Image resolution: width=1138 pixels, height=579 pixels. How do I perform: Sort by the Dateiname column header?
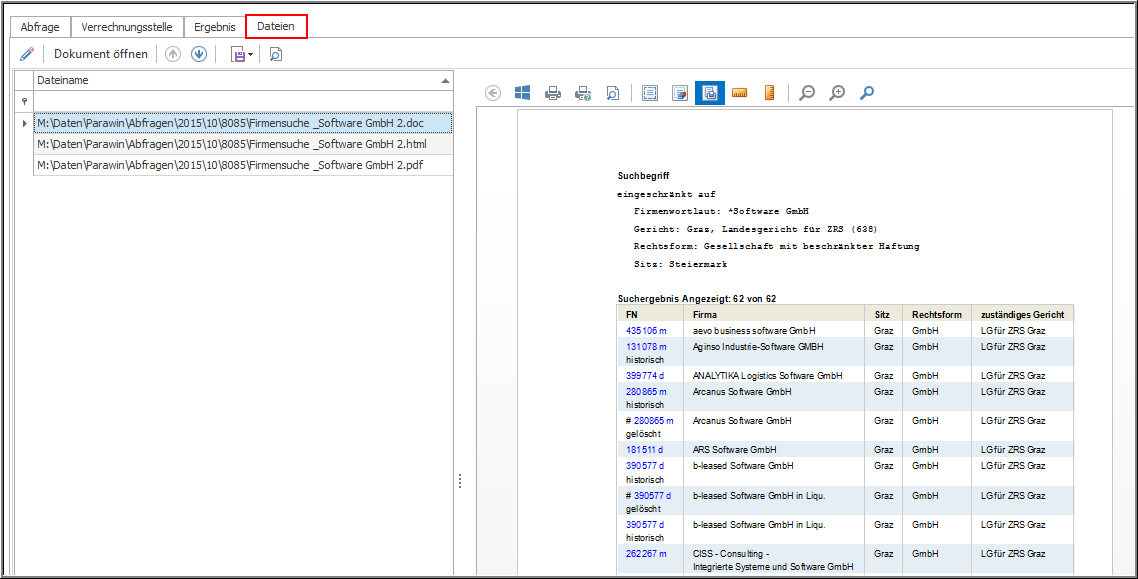pyautogui.click(x=243, y=81)
